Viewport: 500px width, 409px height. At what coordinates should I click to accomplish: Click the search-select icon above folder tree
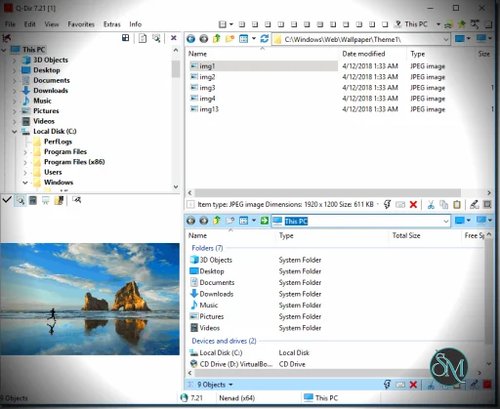156,38
